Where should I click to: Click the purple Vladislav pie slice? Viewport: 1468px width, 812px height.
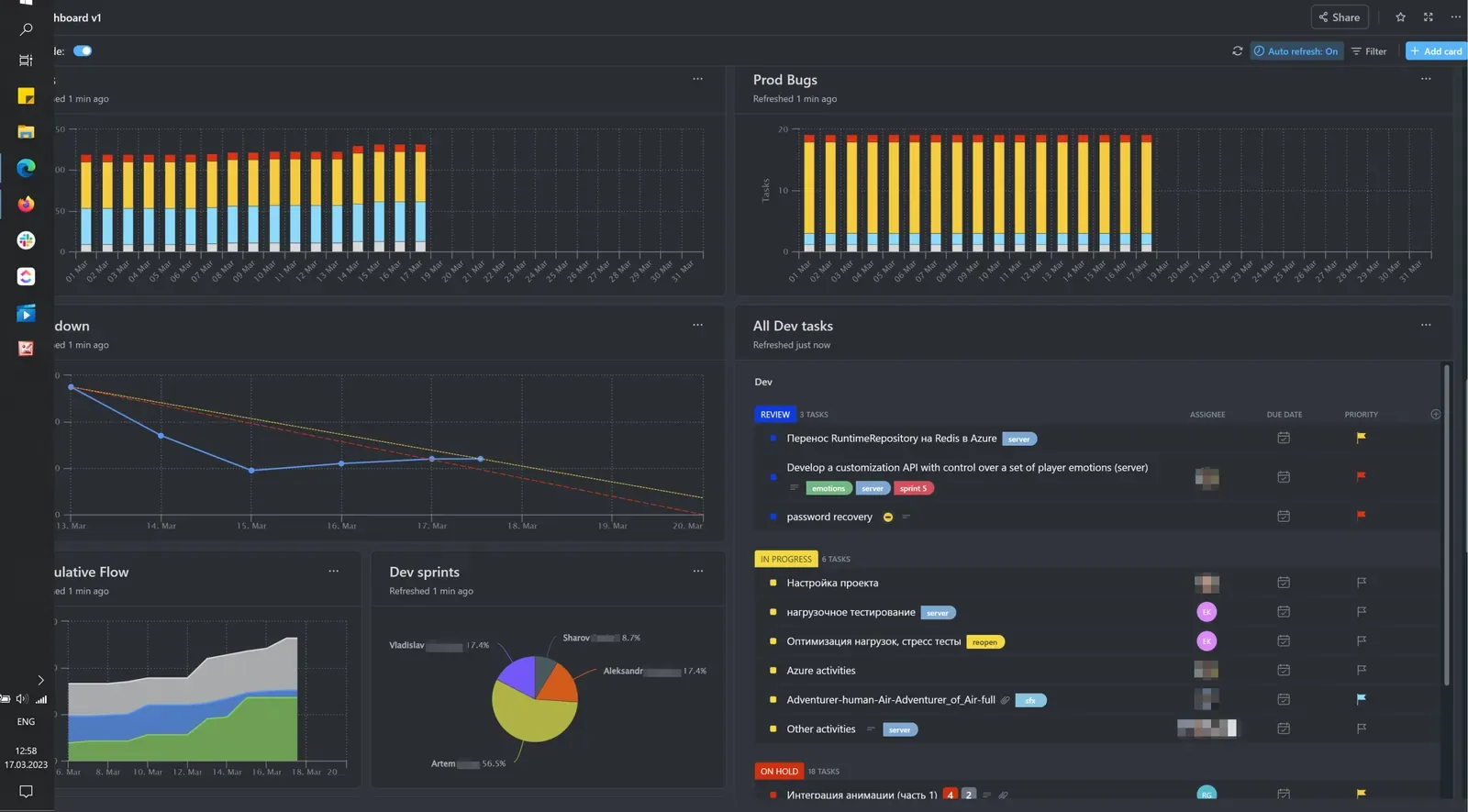point(518,677)
